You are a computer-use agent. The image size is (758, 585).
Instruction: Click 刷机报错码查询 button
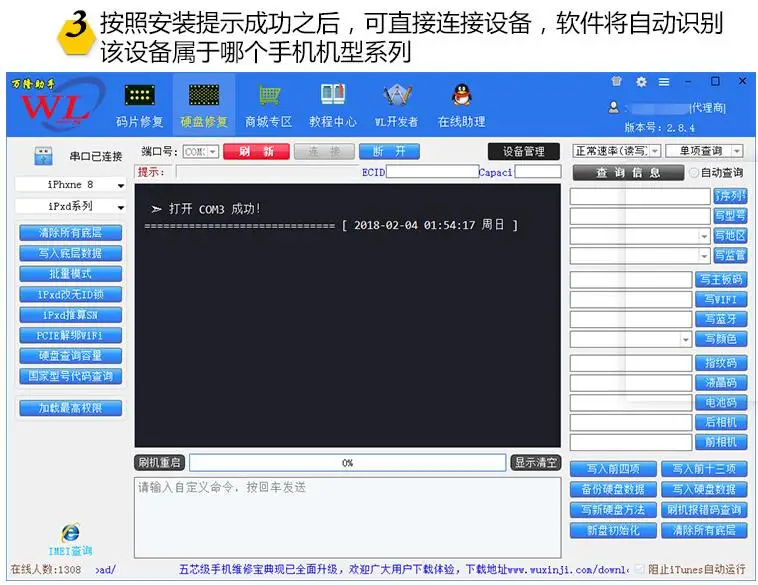[x=704, y=510]
